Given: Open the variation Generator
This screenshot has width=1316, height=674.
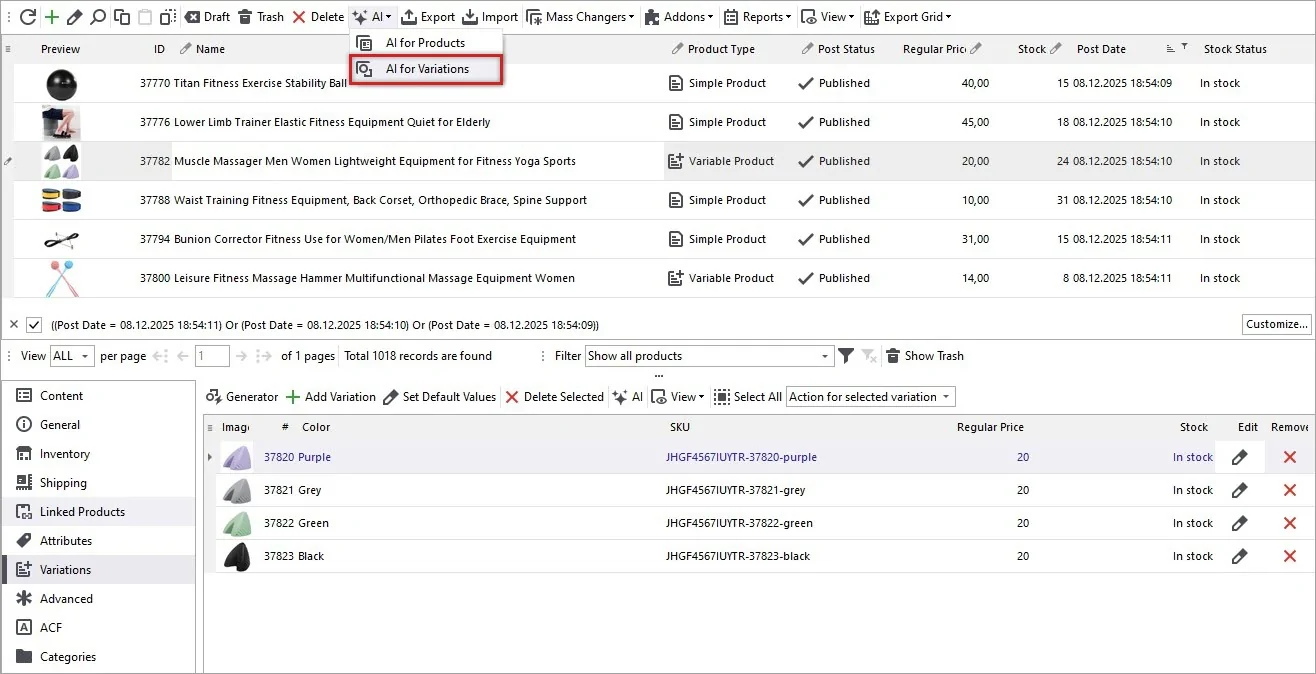Looking at the screenshot, I should coord(241,396).
